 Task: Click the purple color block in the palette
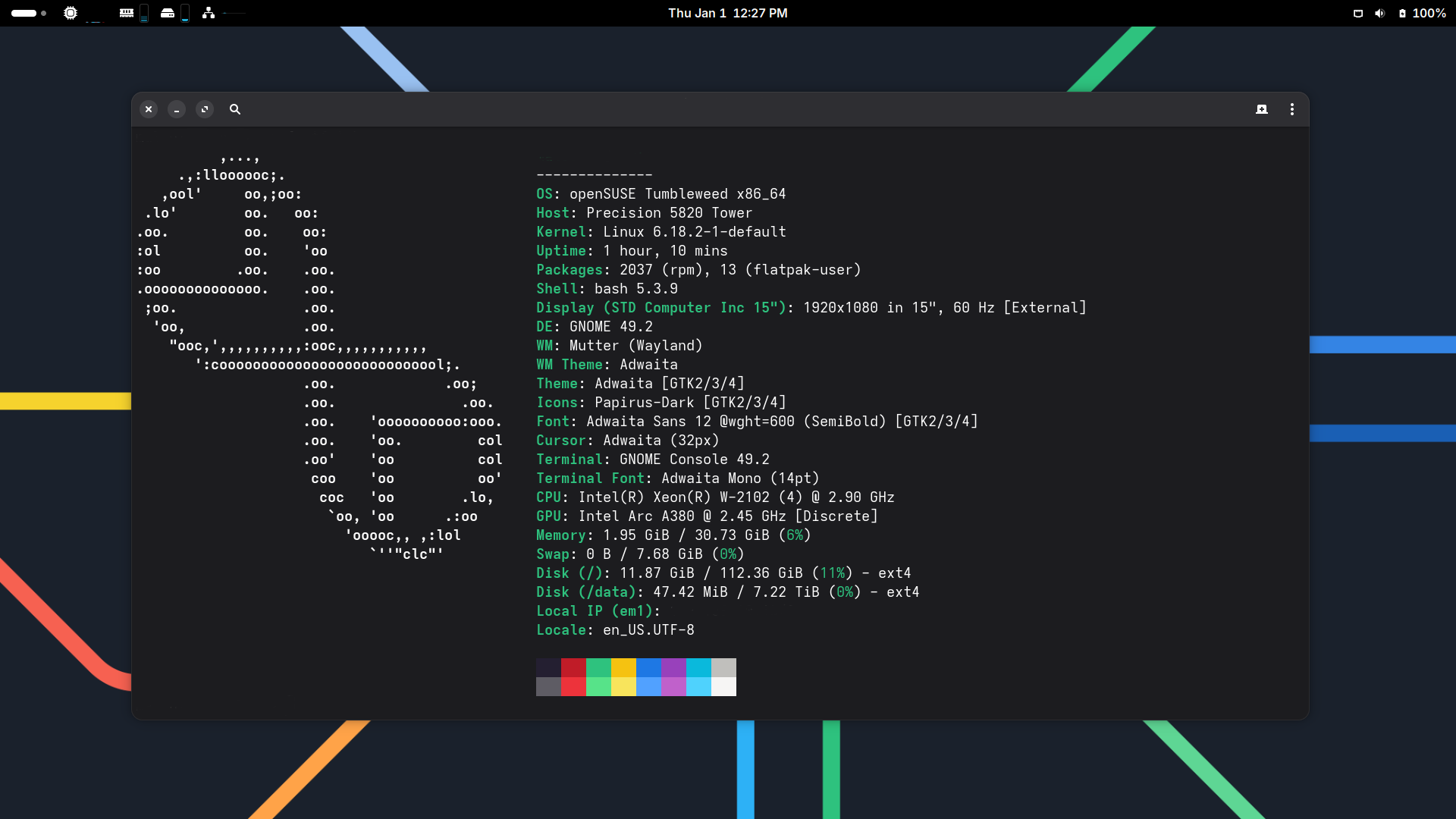673,667
